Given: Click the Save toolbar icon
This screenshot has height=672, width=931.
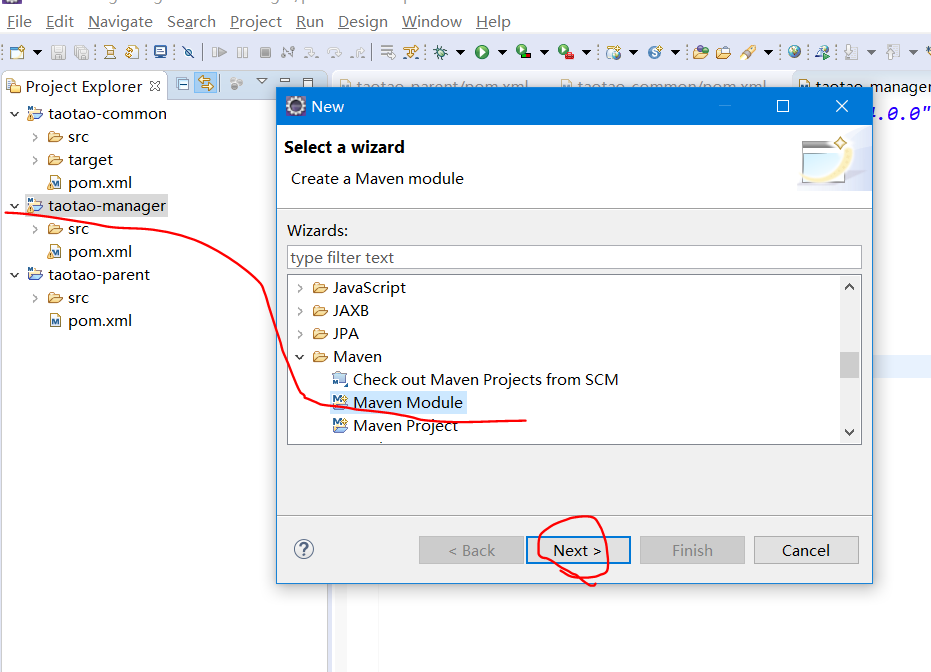Looking at the screenshot, I should [58, 52].
